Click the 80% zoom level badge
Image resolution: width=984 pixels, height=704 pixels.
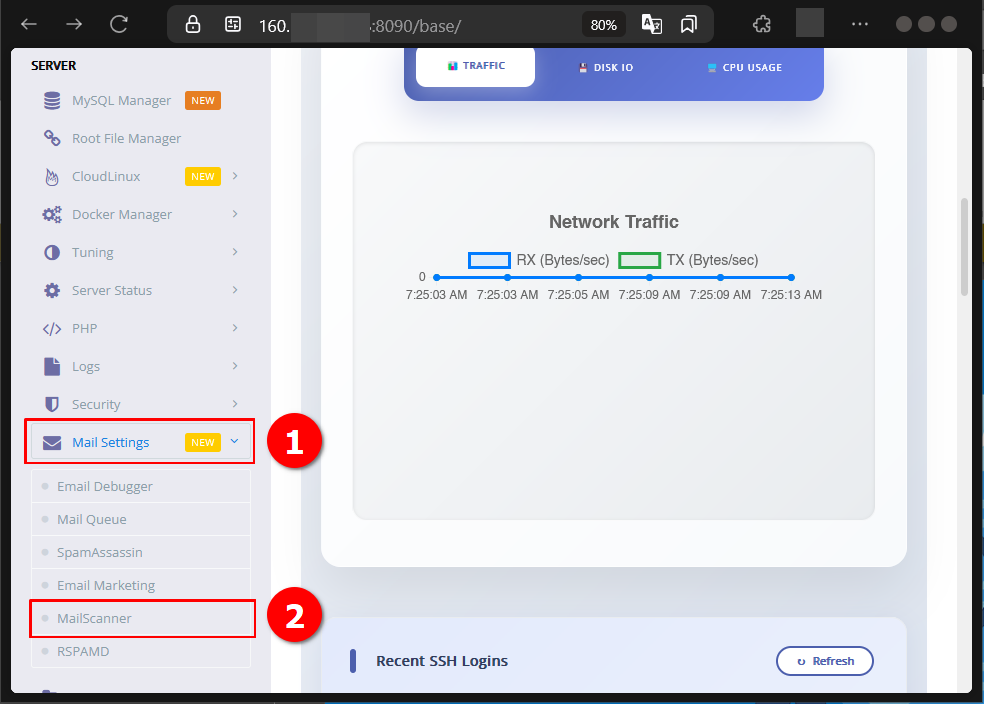point(603,25)
